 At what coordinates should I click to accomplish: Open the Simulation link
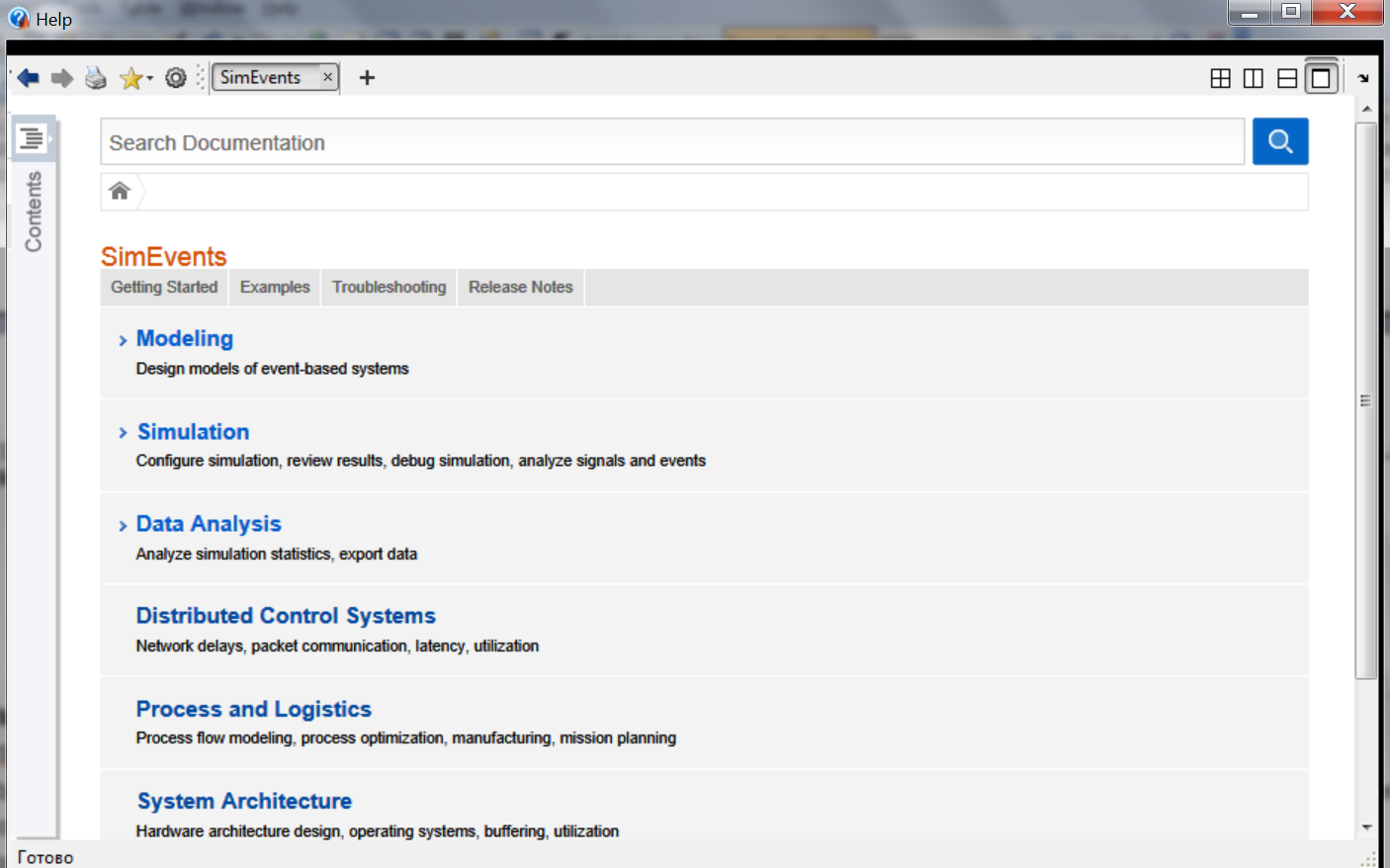[193, 431]
